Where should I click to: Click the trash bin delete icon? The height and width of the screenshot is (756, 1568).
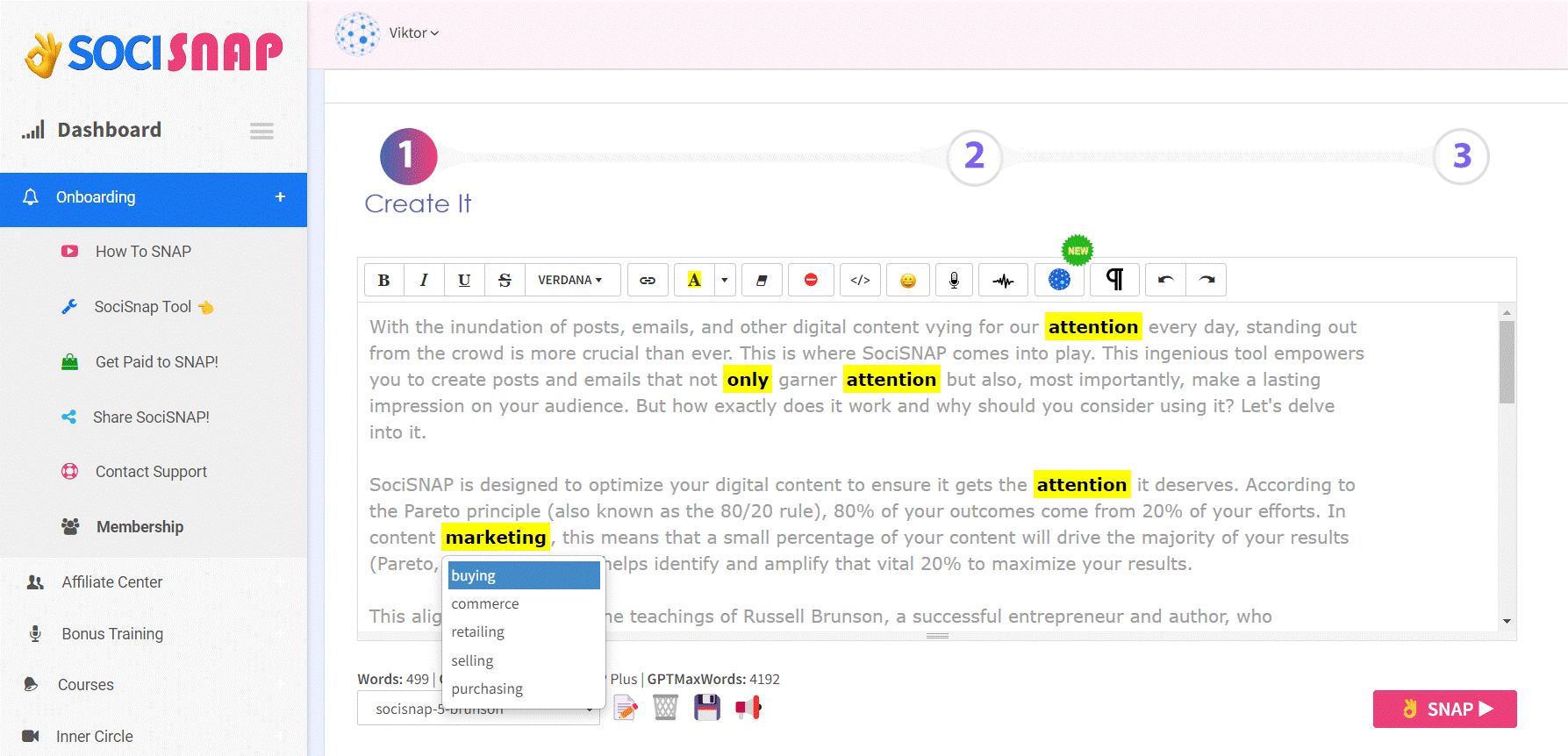click(666, 707)
